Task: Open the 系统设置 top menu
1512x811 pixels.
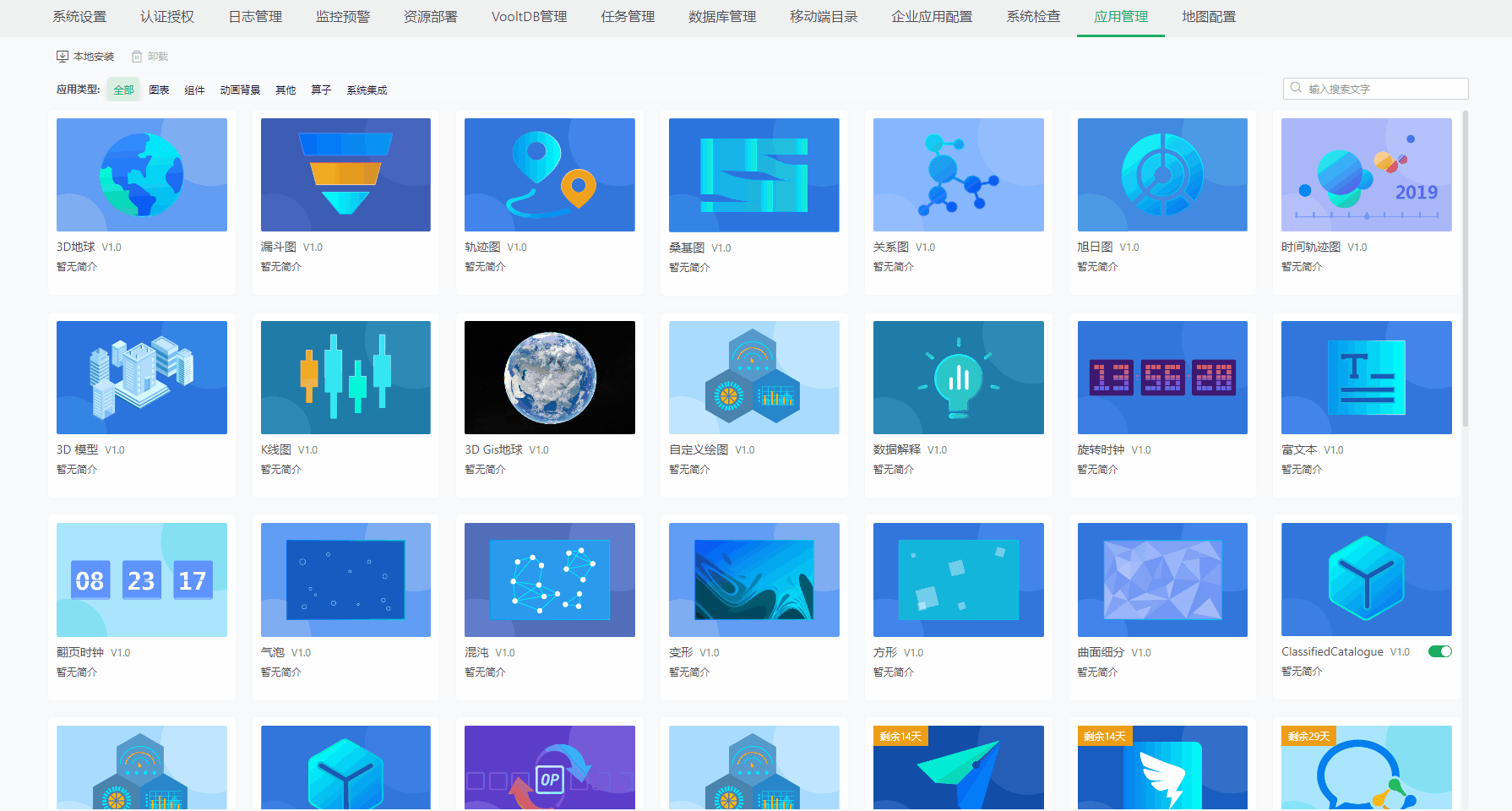Action: click(79, 17)
